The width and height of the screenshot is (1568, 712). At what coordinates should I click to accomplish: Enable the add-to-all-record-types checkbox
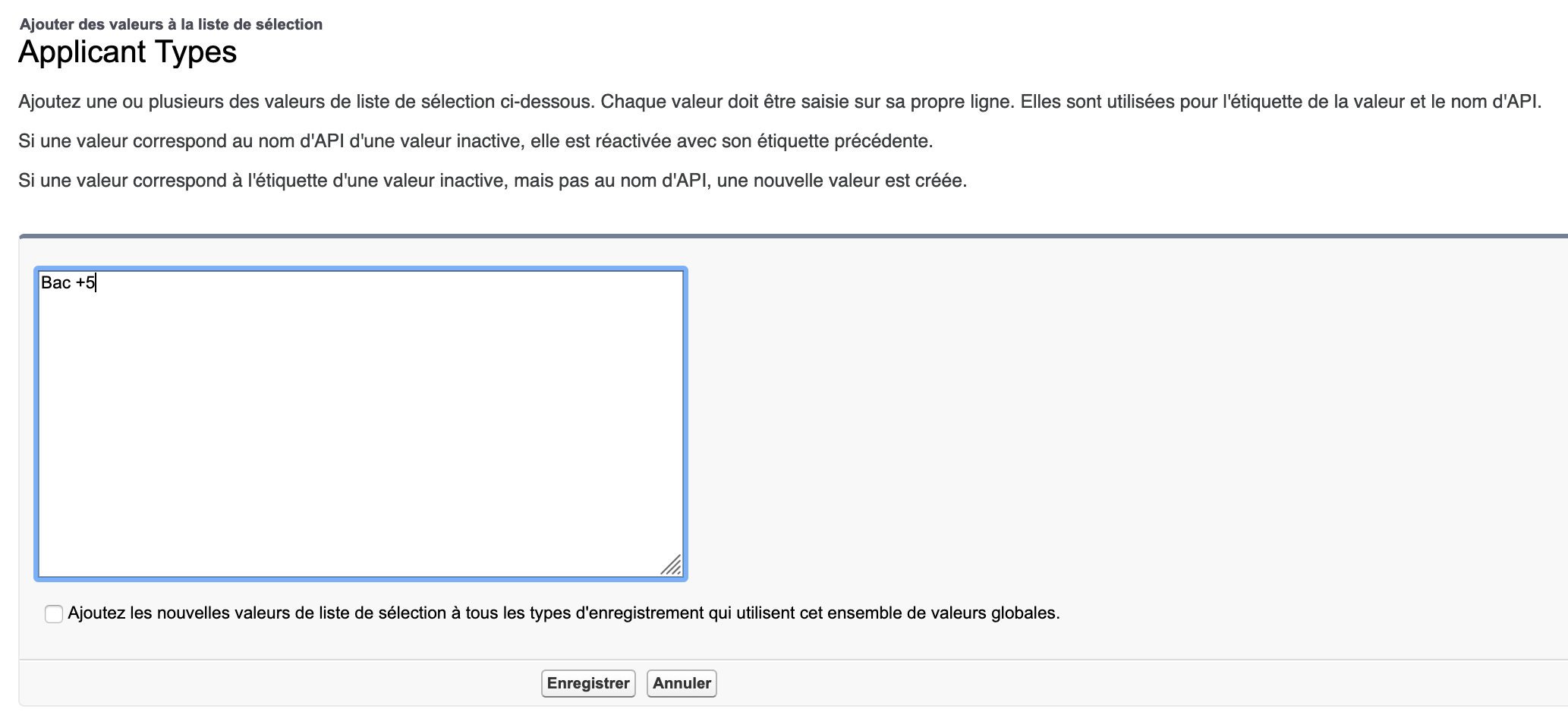coord(54,614)
